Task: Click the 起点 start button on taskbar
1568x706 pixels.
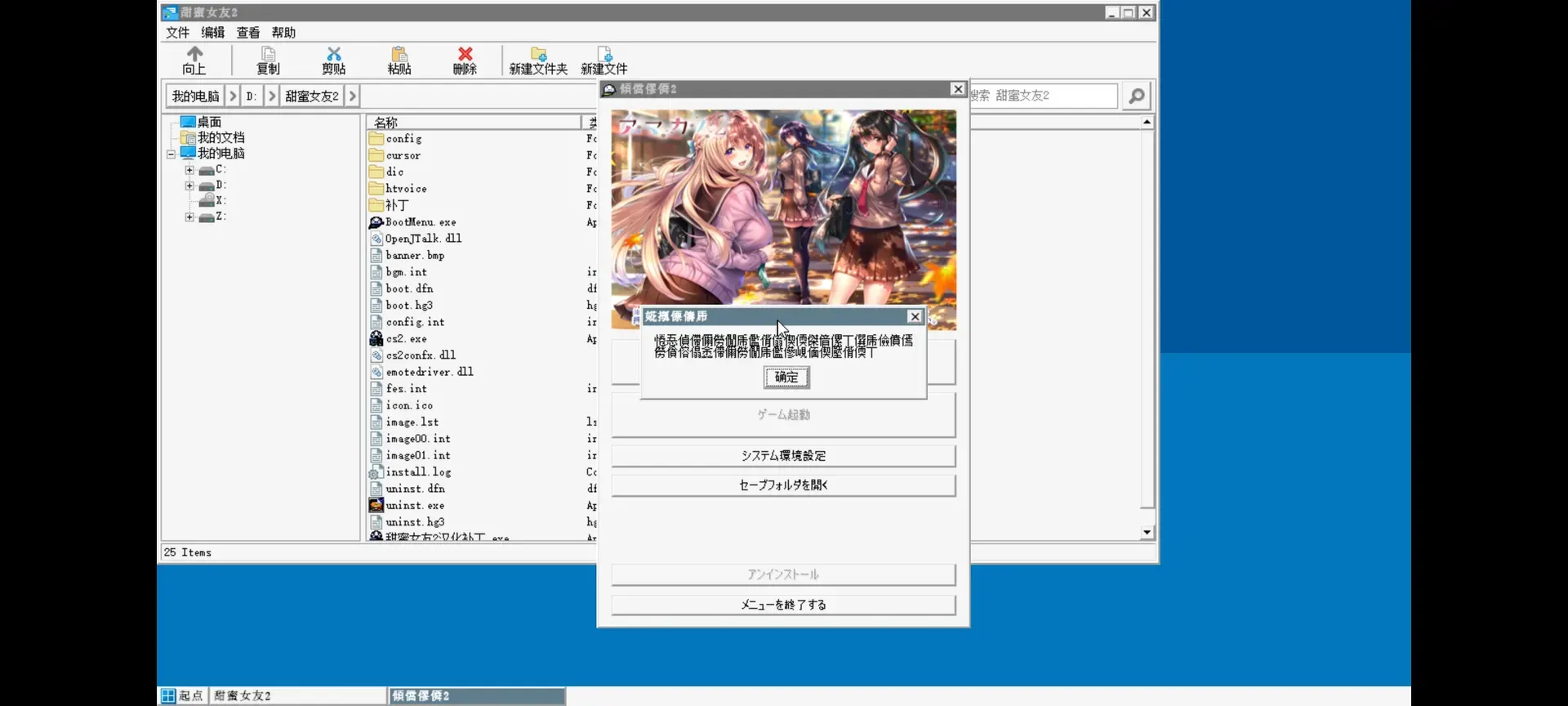Action: 181,695
